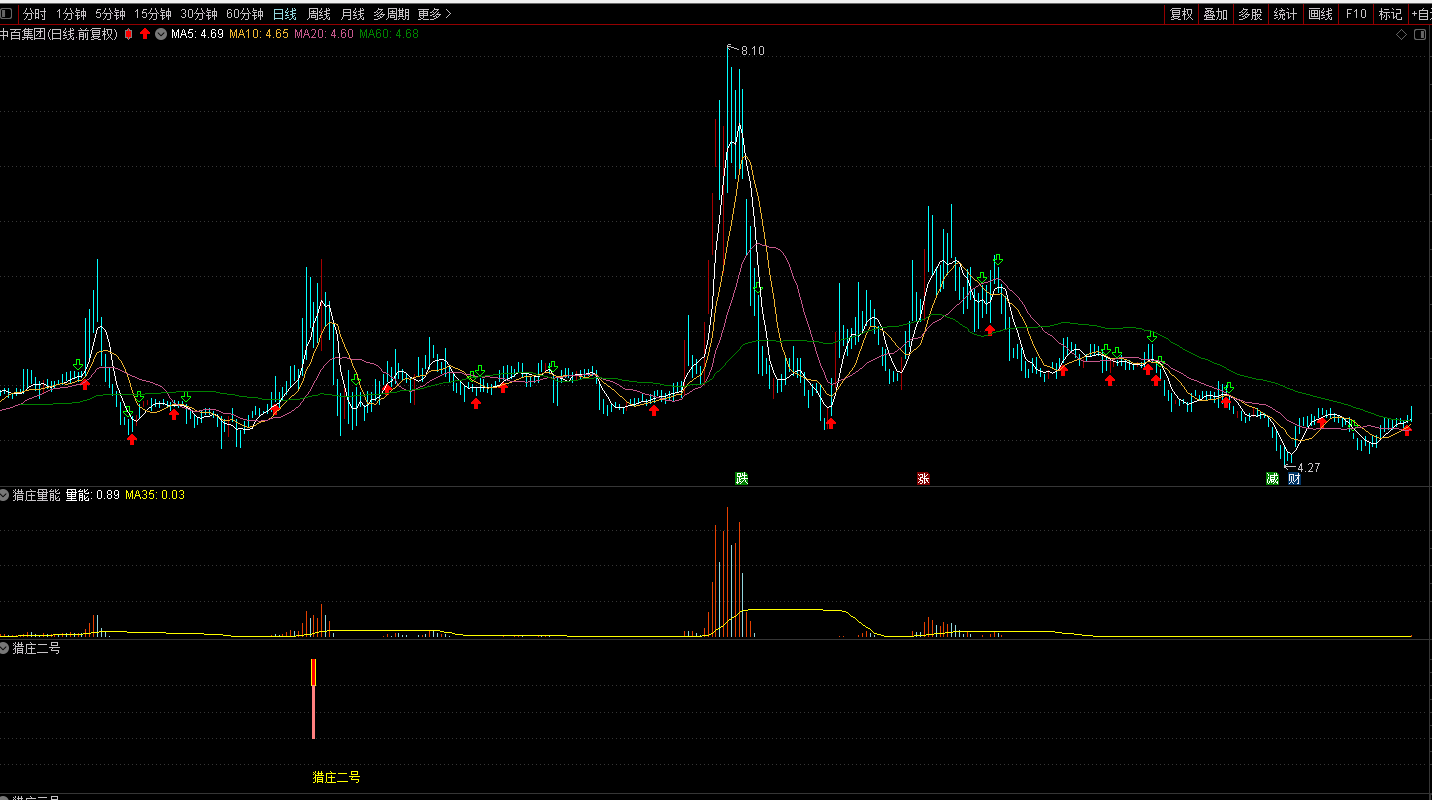The image size is (1432, 800).
Task: Open the F10 company info
Action: point(1356,14)
